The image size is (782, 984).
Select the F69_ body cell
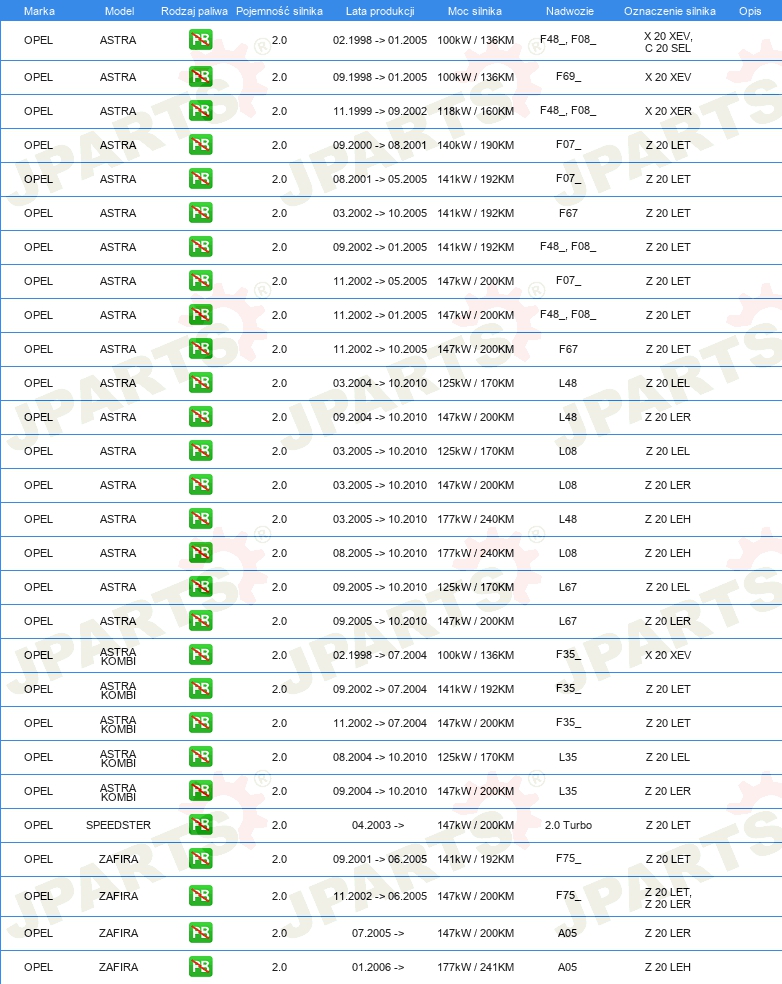569,77
